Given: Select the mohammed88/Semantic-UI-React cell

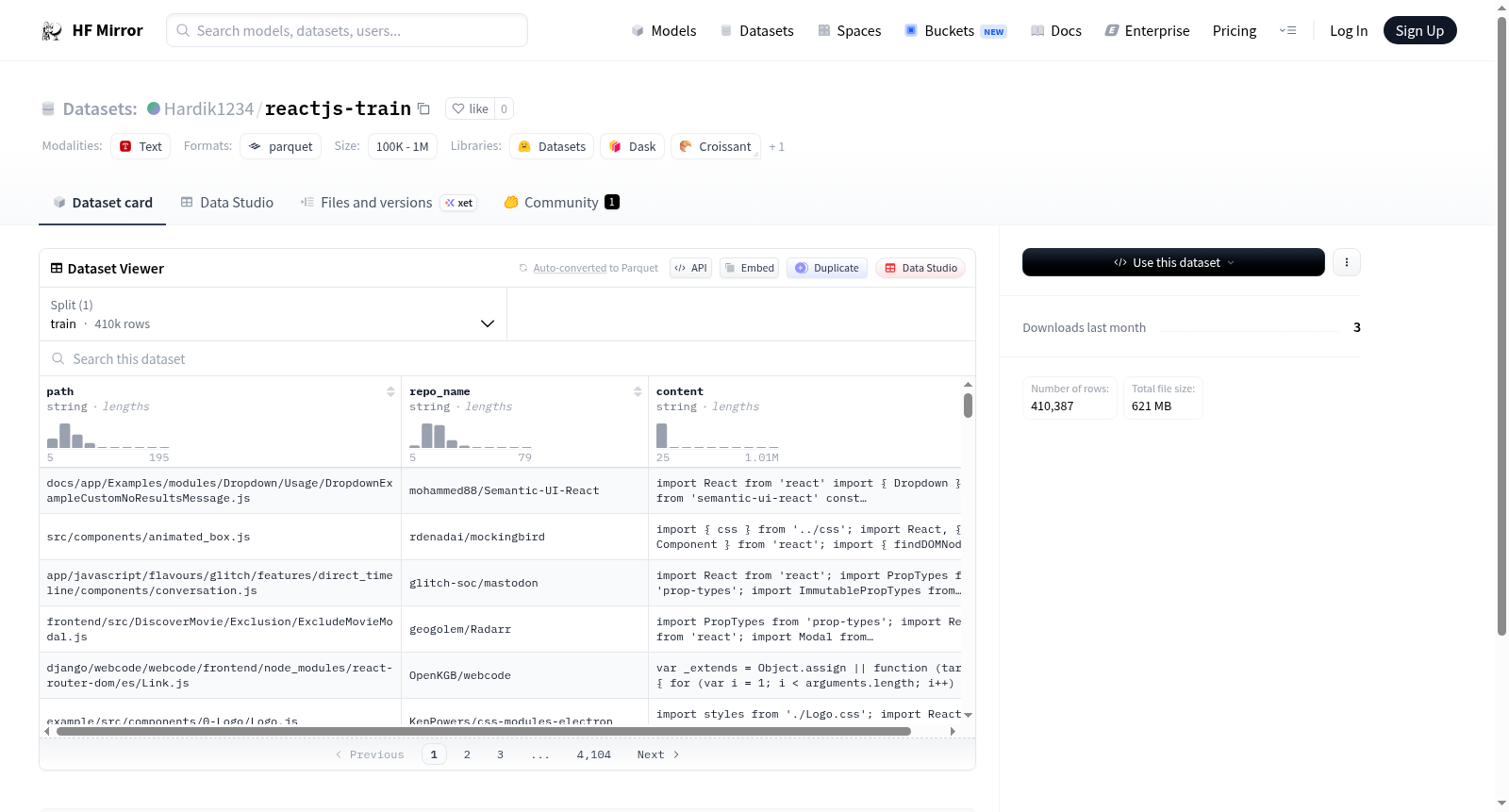Looking at the screenshot, I should point(524,490).
